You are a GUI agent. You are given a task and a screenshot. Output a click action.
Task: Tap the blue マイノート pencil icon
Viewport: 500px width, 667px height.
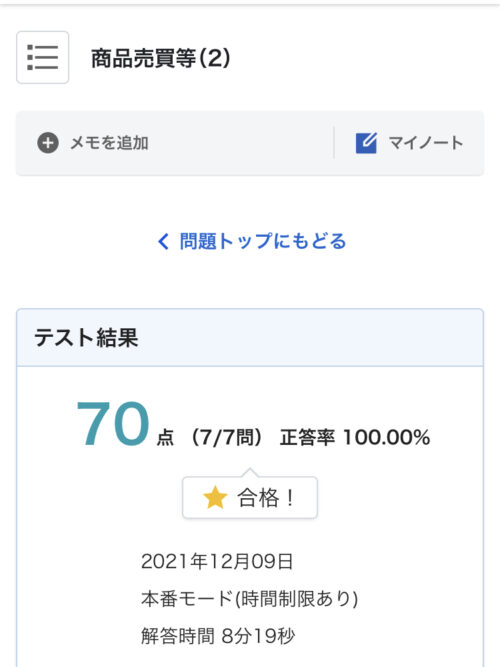366,143
